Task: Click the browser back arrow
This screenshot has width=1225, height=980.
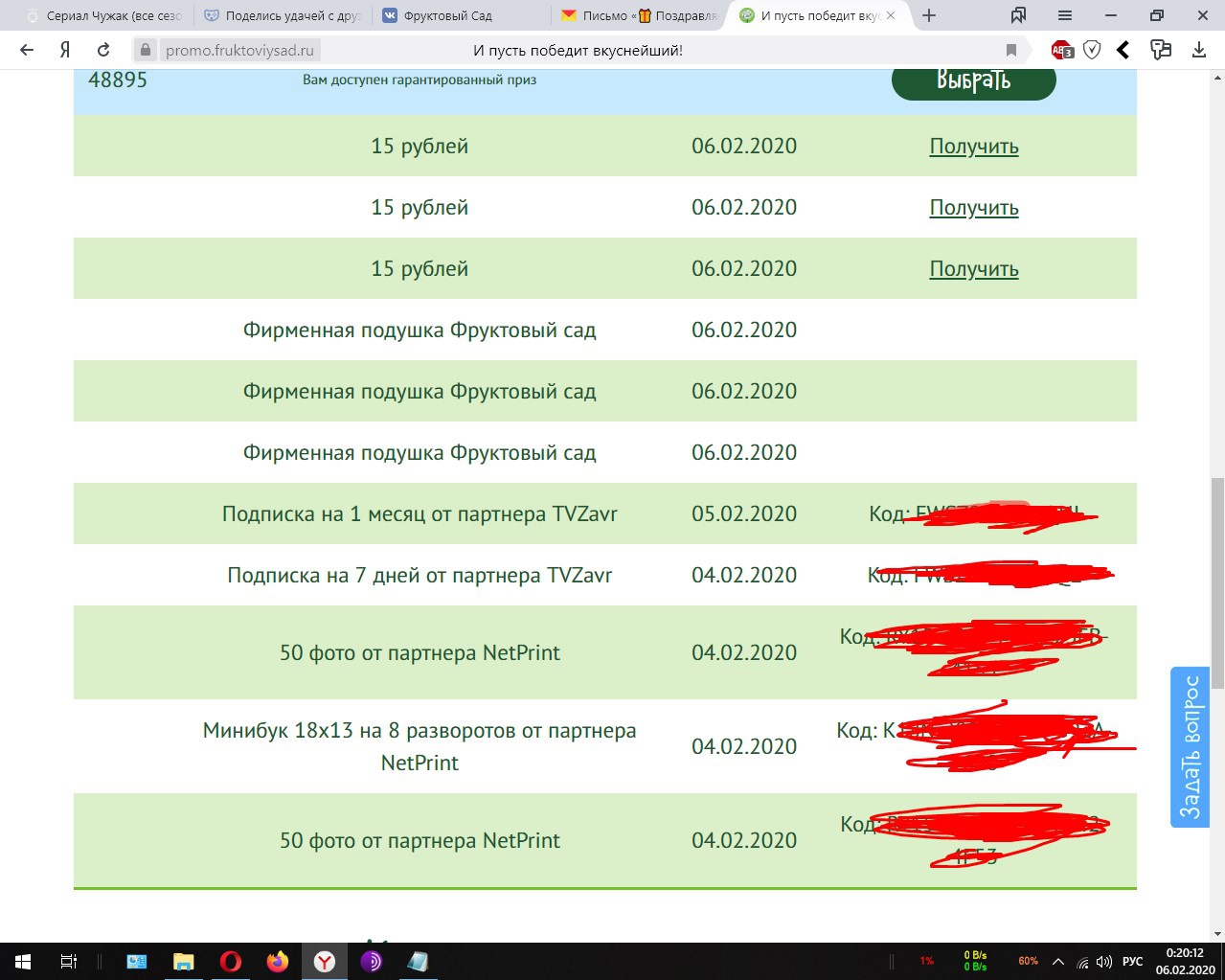Action: tap(27, 50)
